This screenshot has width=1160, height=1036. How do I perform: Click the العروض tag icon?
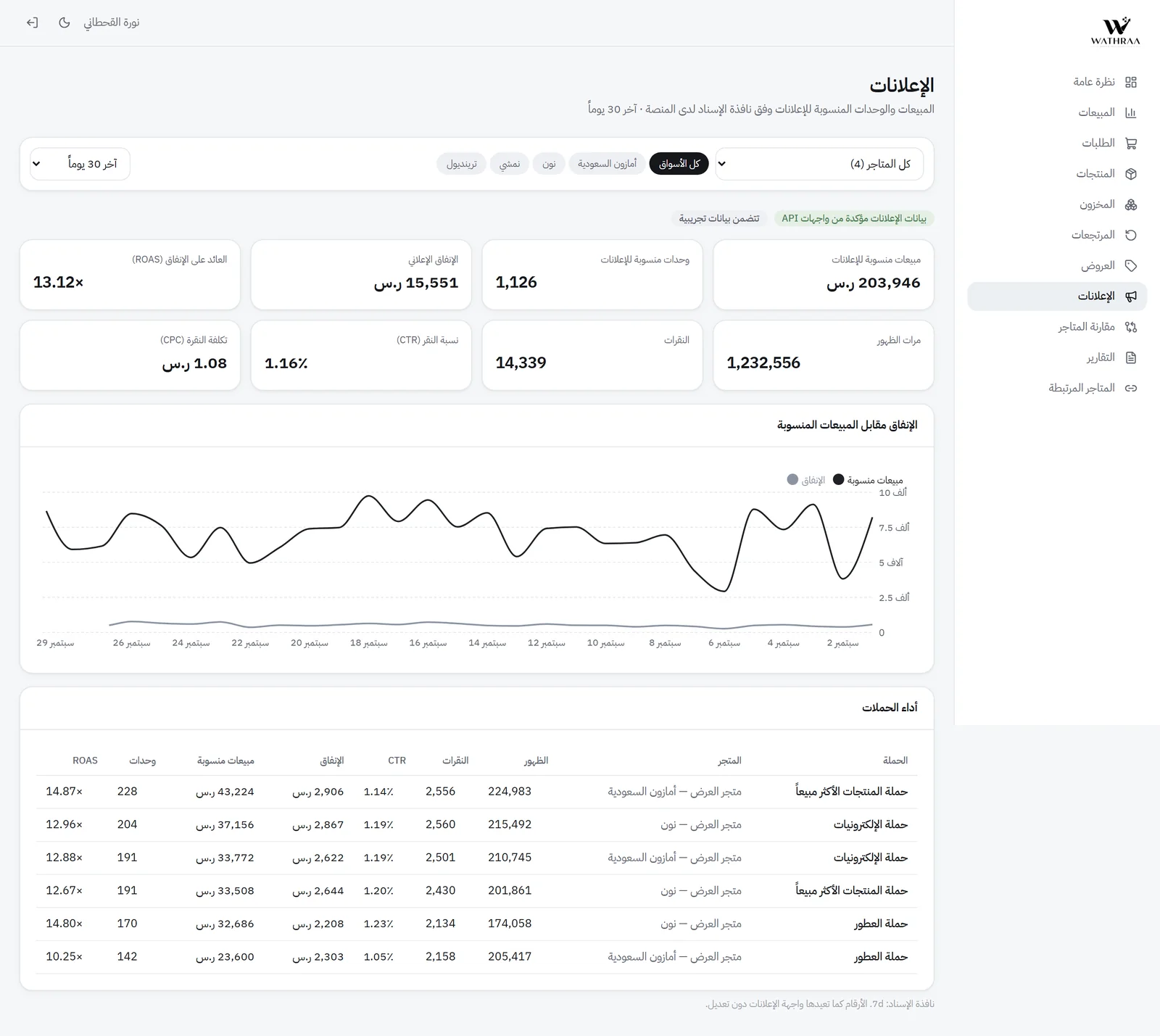[1131, 265]
